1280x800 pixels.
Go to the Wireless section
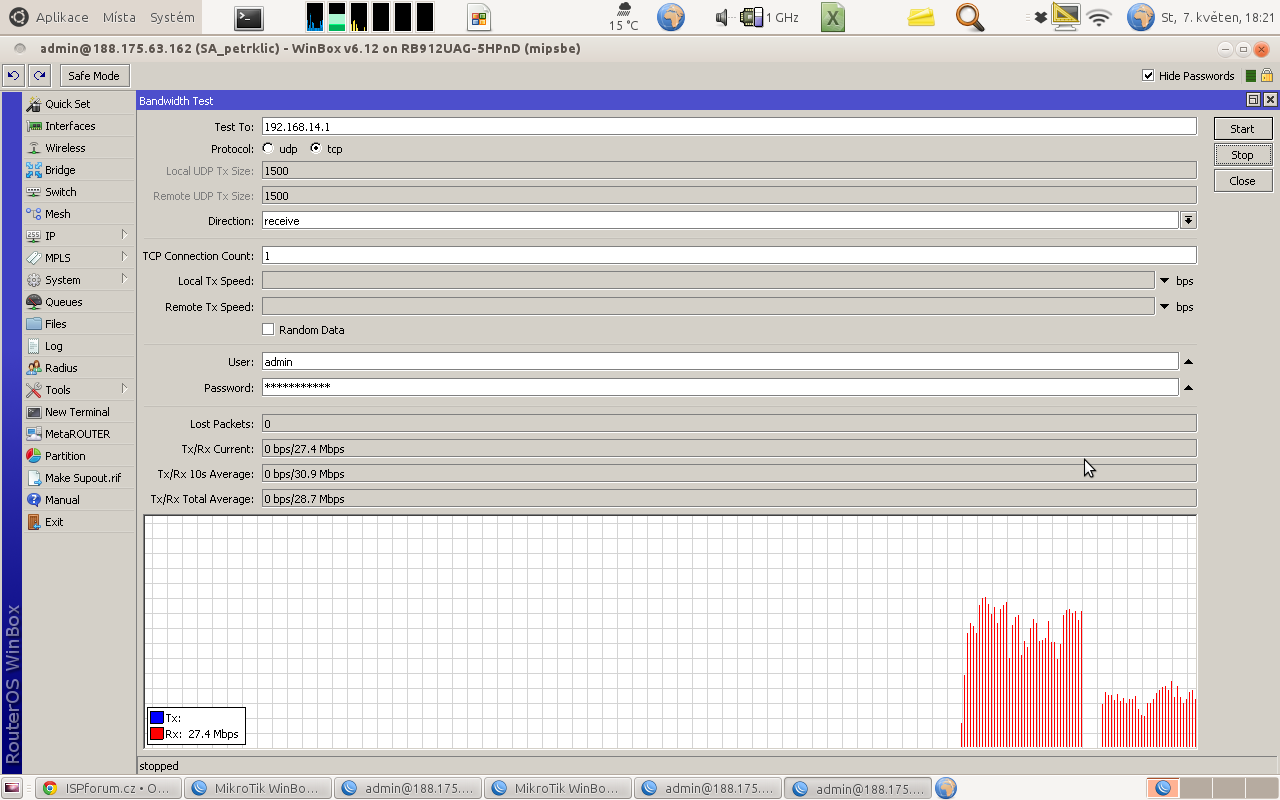(78, 148)
